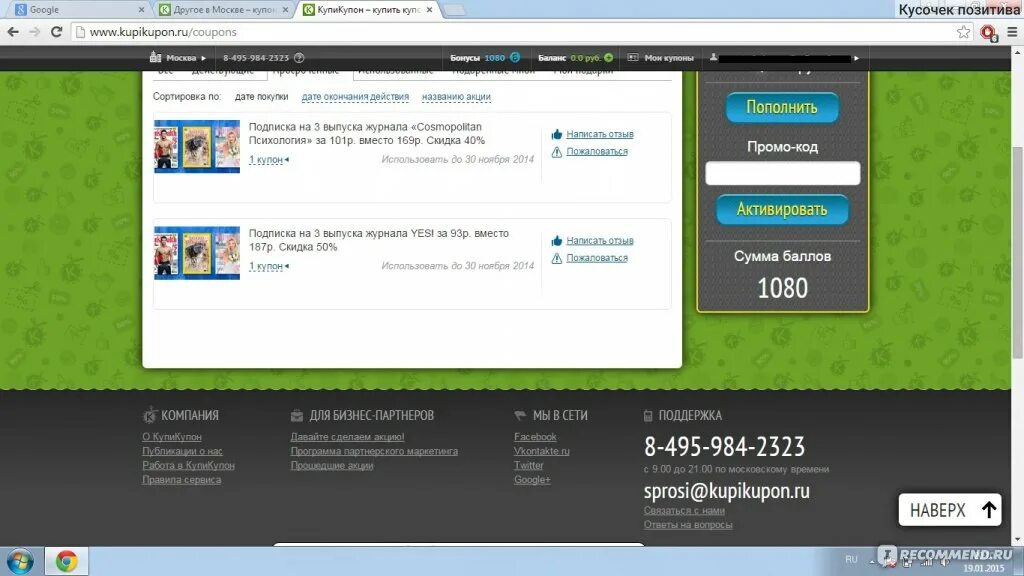1024x576 pixels.
Task: Click the green plus icon next to Баланс
Action: pos(609,57)
